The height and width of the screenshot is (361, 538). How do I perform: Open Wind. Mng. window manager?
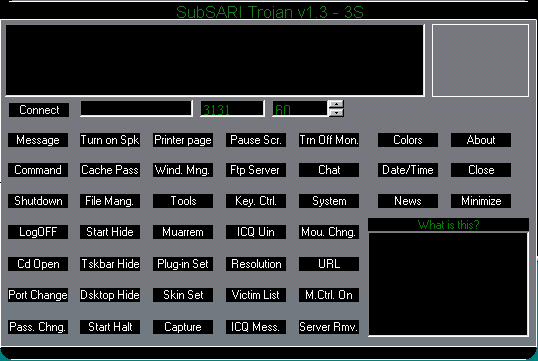tap(183, 170)
